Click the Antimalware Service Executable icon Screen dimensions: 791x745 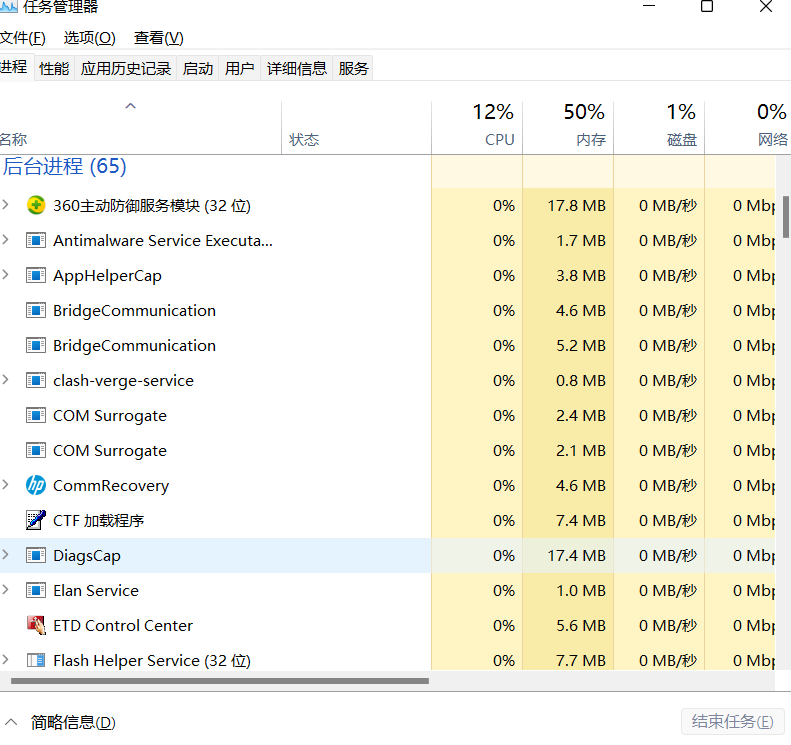pos(36,240)
